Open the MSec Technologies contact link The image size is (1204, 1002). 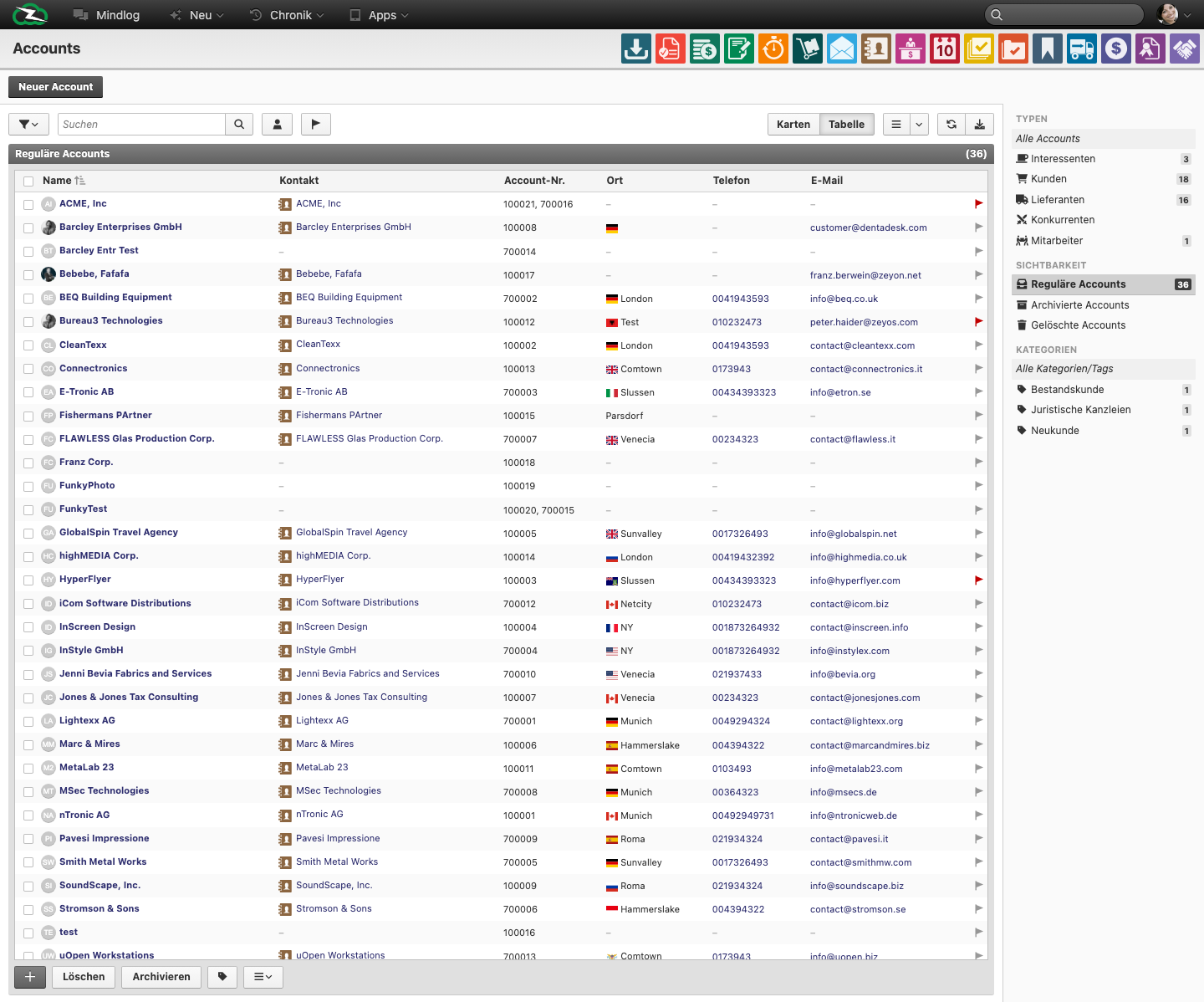(x=339, y=791)
